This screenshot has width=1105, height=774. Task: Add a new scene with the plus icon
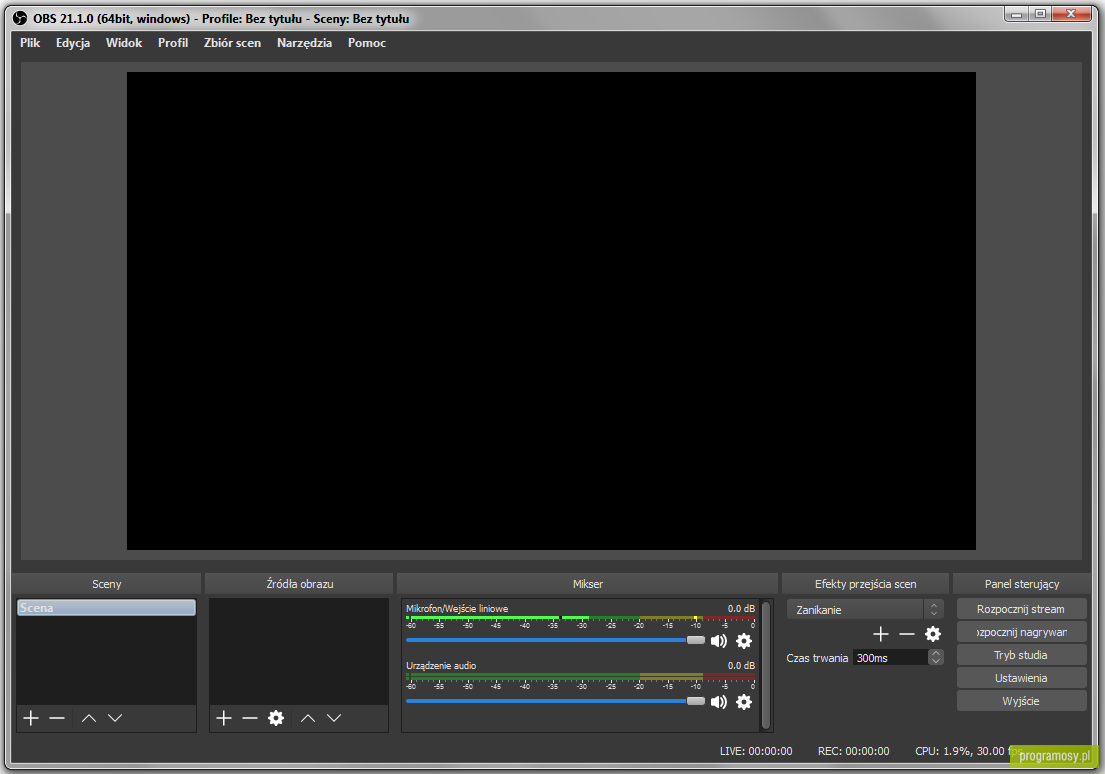pyautogui.click(x=31, y=718)
